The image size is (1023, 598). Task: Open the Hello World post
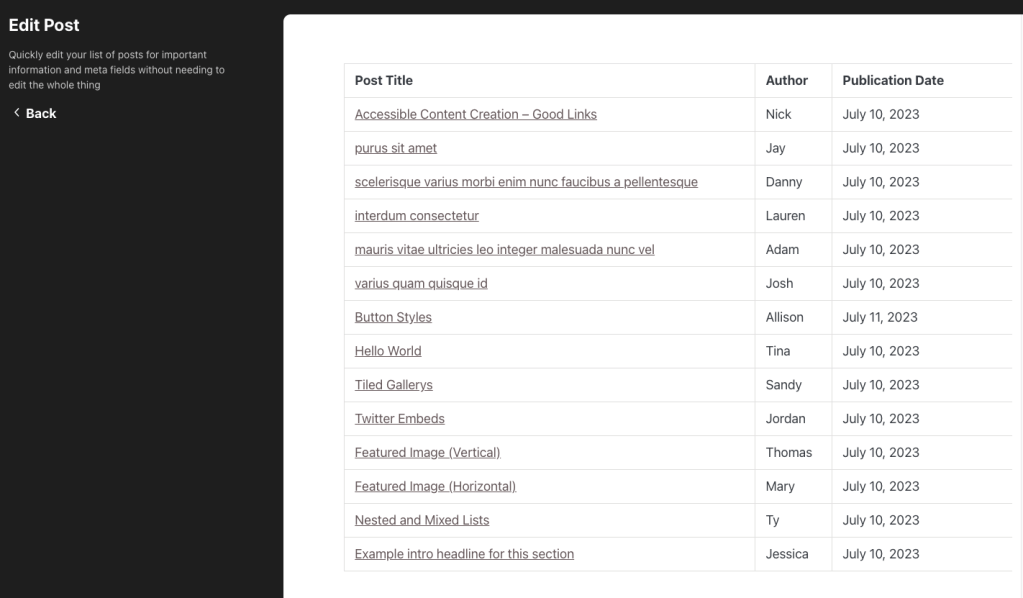pos(388,351)
